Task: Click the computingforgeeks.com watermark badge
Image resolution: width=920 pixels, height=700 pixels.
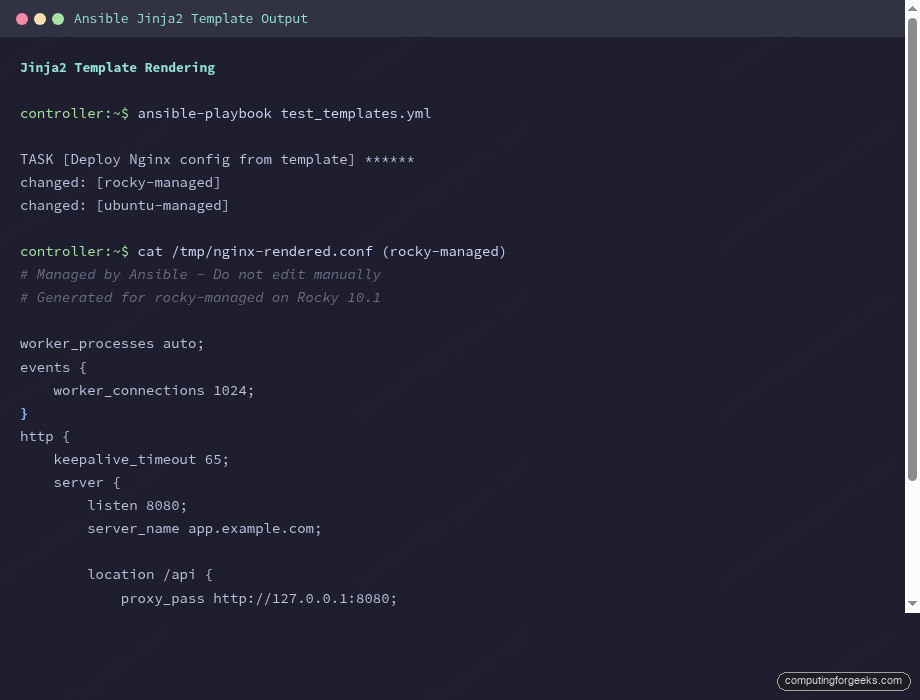Action: (843, 681)
